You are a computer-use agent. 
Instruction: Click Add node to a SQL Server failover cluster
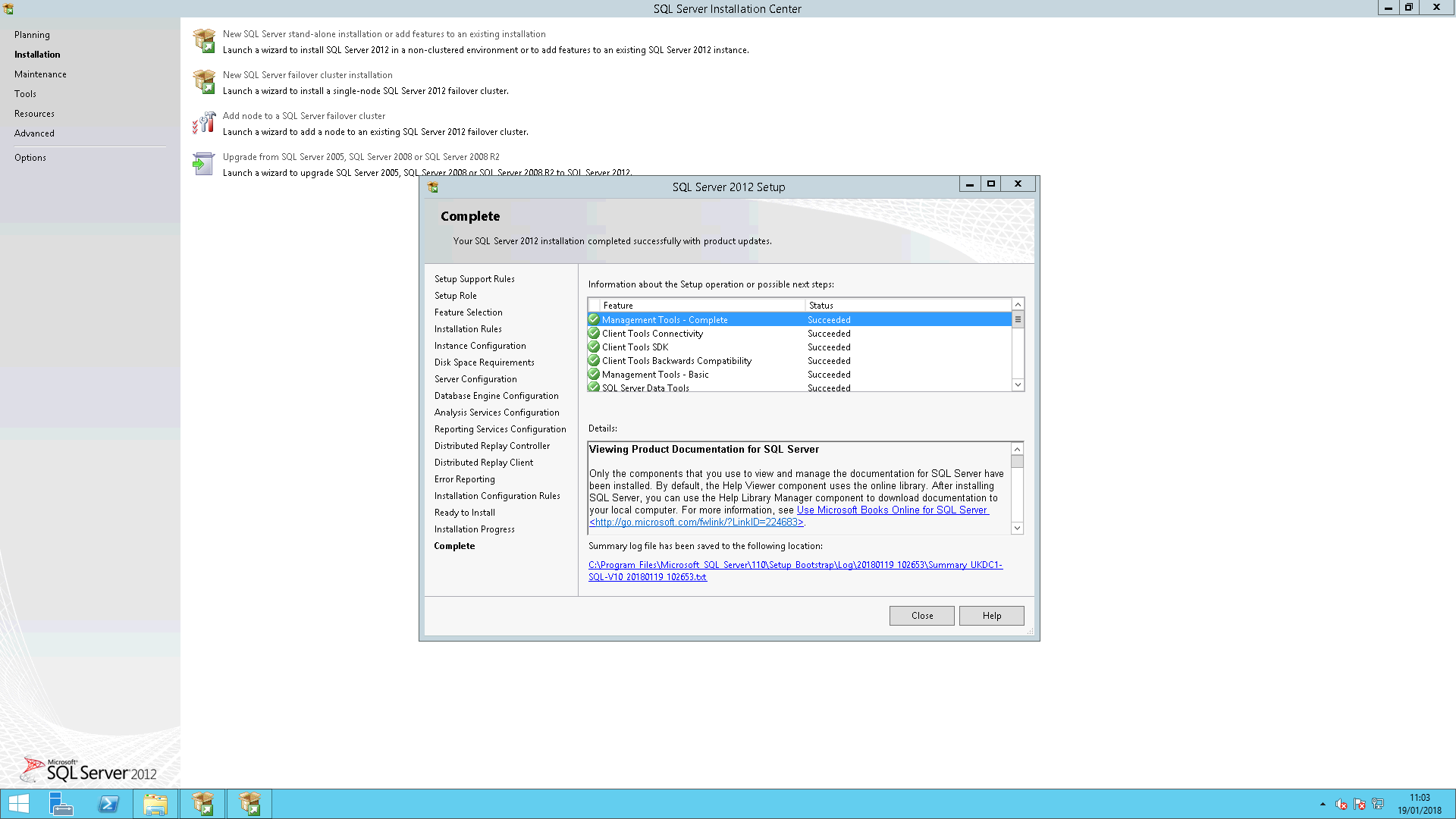tap(303, 116)
